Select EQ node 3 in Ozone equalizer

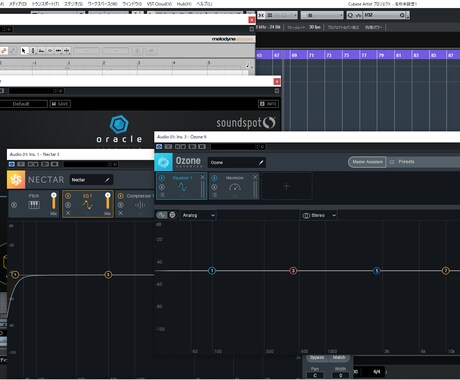click(293, 271)
